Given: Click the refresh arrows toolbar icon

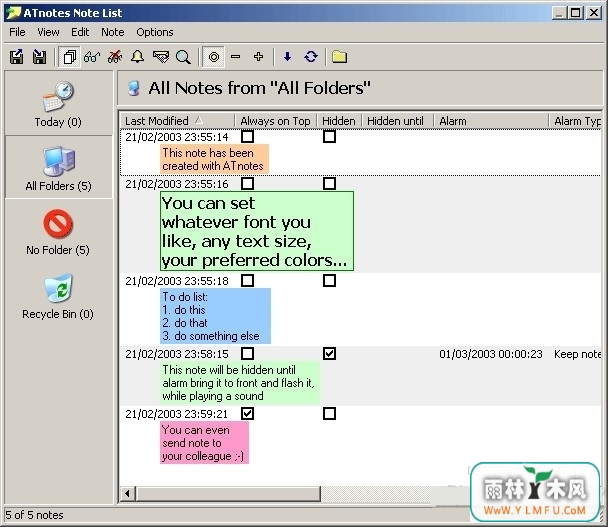Looking at the screenshot, I should tap(311, 57).
